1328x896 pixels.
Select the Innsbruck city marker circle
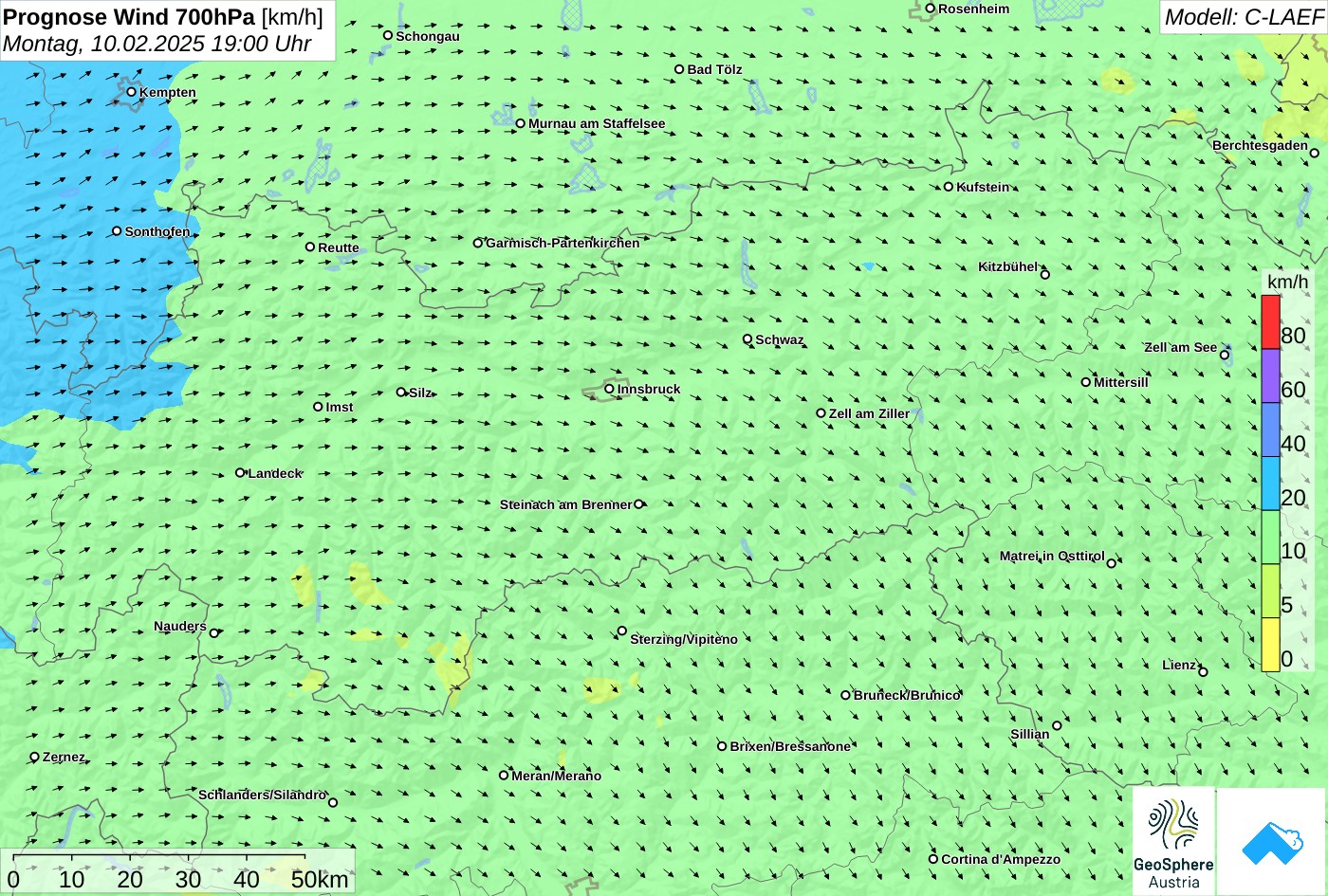pyautogui.click(x=609, y=389)
